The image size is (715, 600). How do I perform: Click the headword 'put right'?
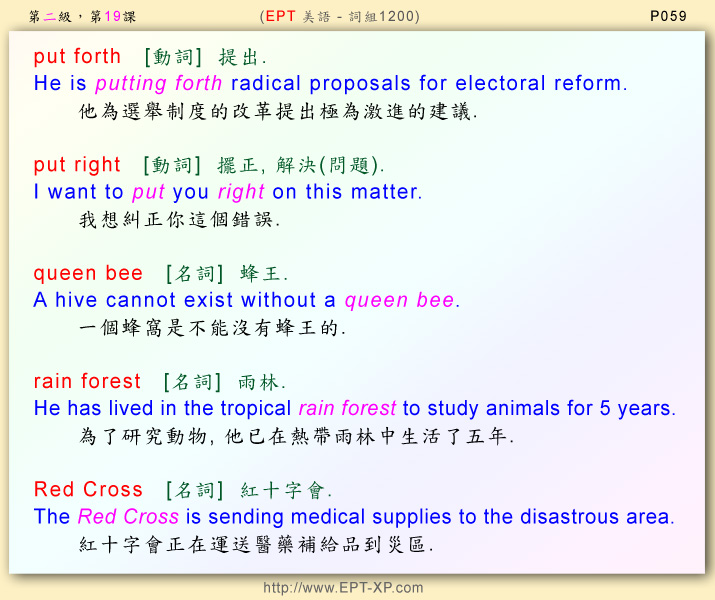77,165
